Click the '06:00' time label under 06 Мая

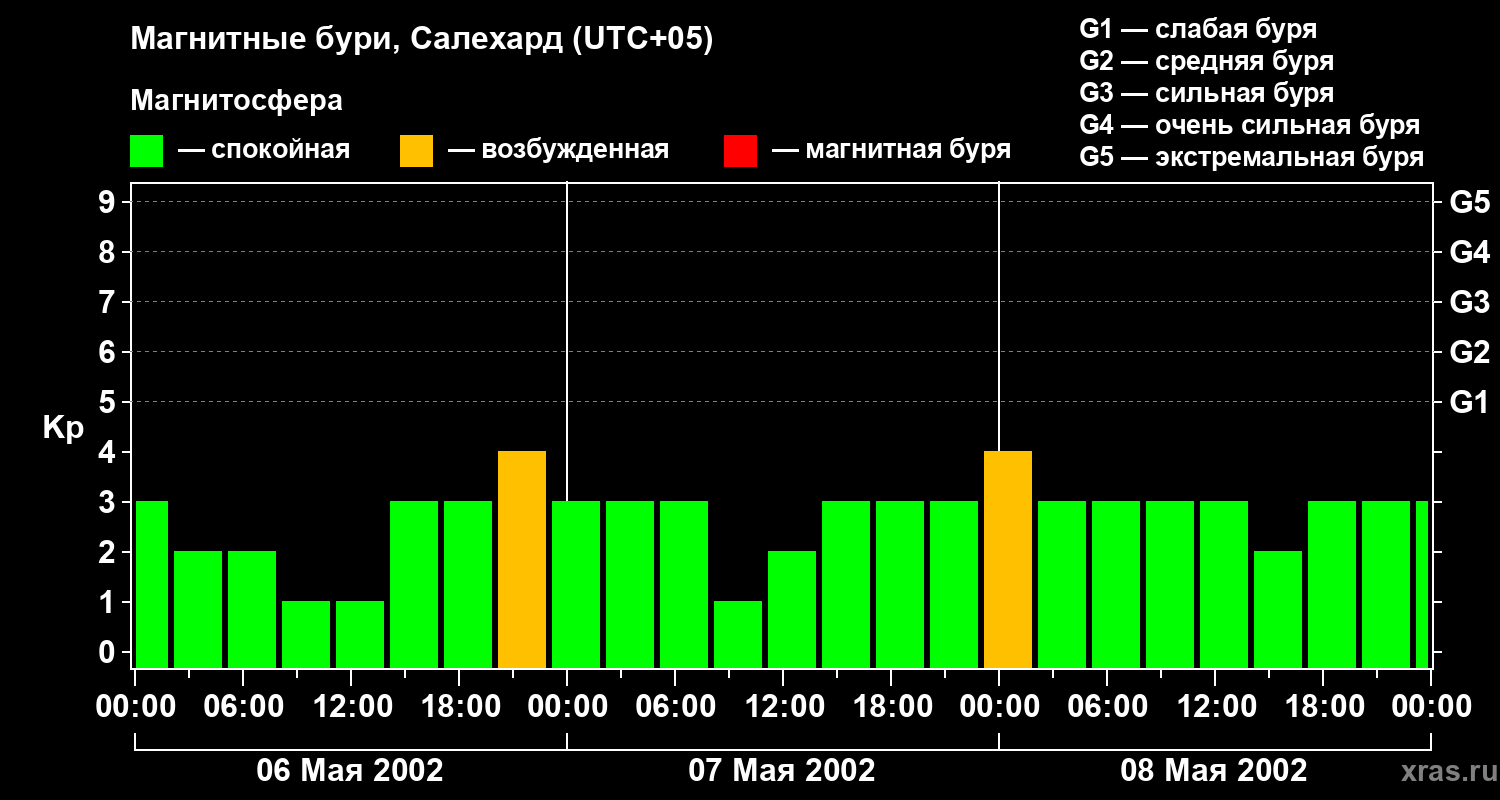243,707
